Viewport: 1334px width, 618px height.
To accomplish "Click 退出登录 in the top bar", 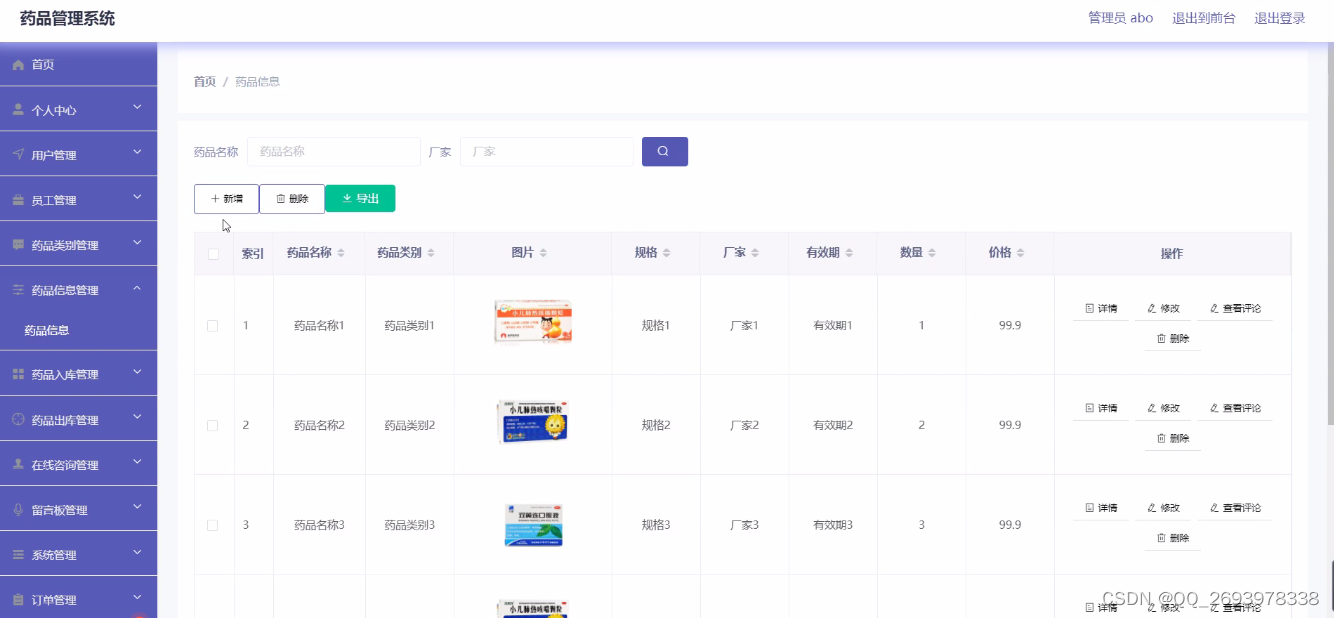I will pyautogui.click(x=1281, y=17).
